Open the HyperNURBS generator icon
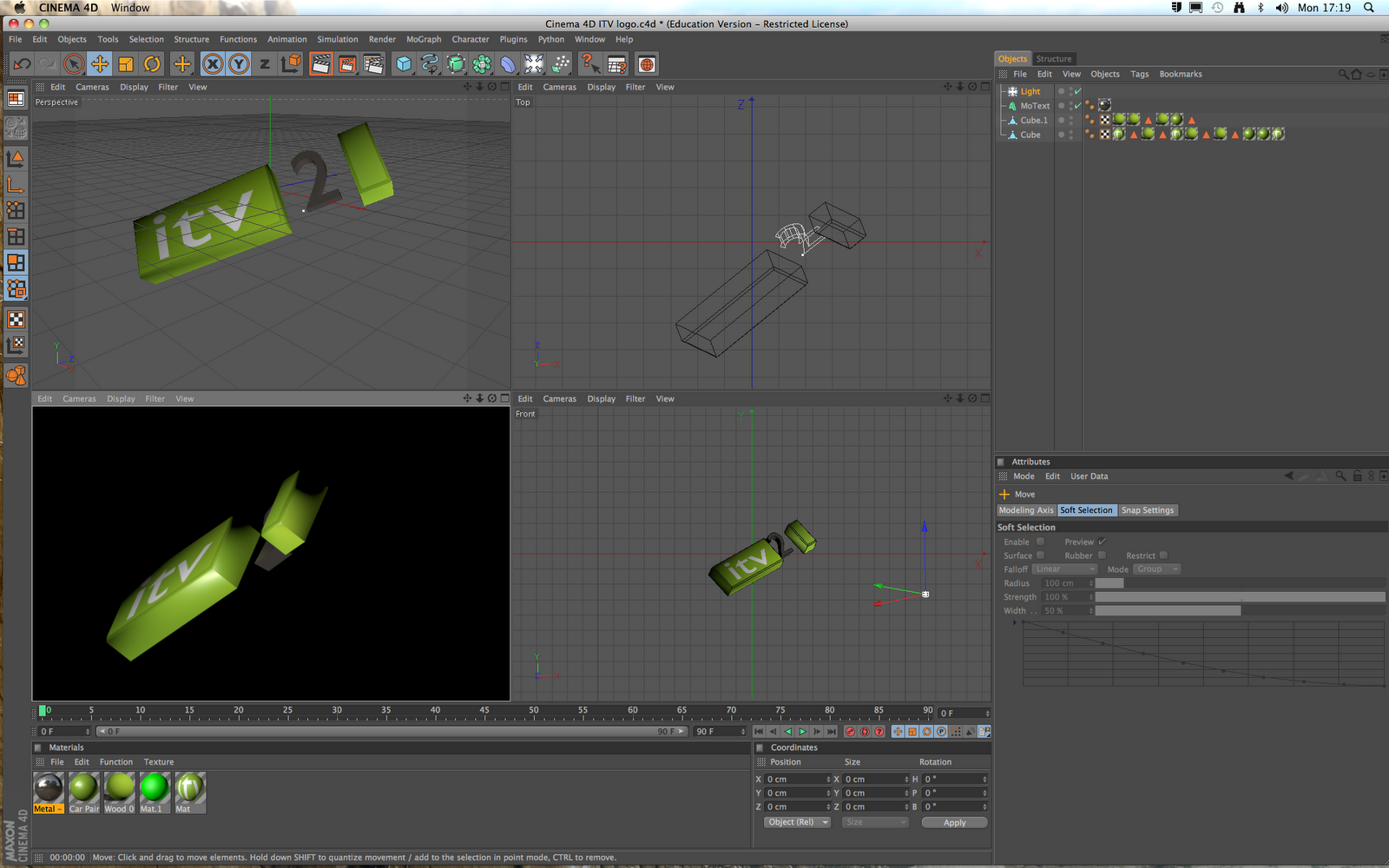Viewport: 1389px width, 868px height. 456,64
